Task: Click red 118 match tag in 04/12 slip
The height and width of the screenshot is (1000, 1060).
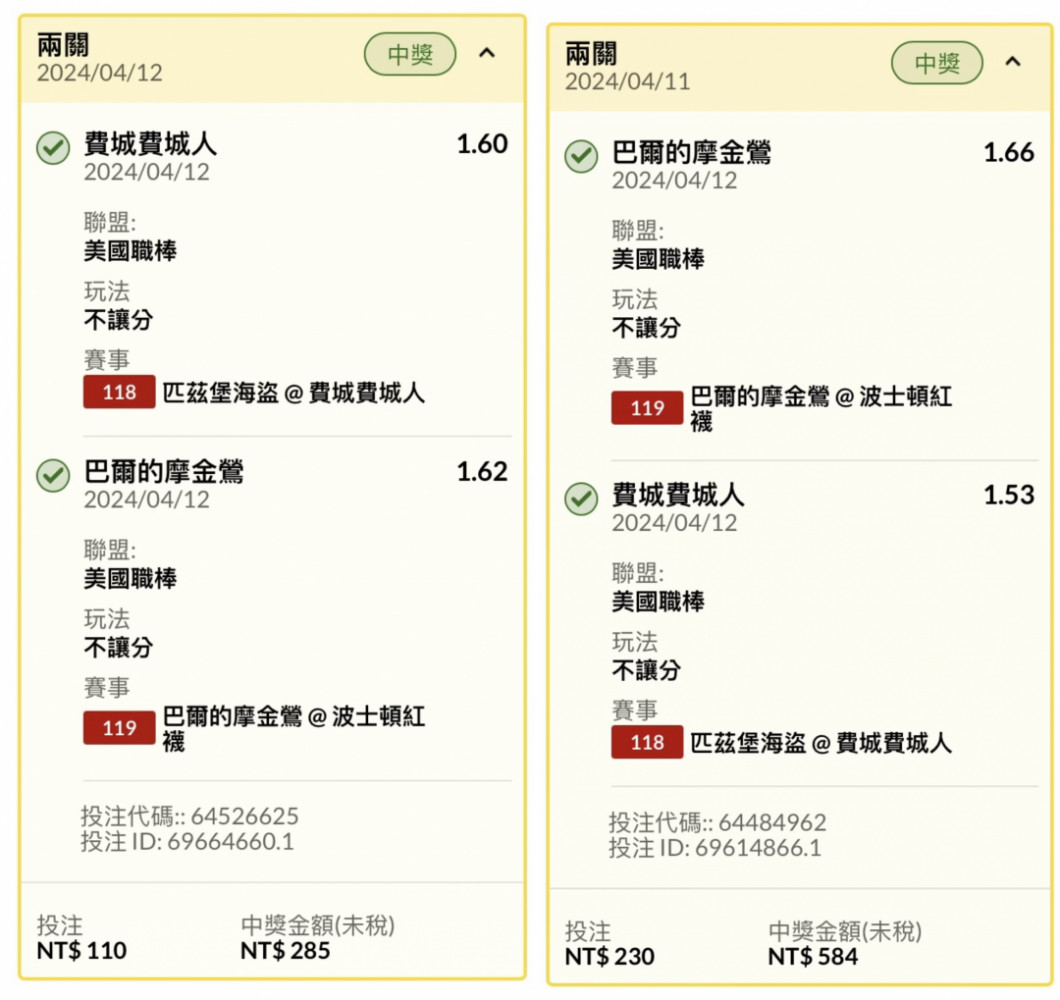Action: (119, 391)
